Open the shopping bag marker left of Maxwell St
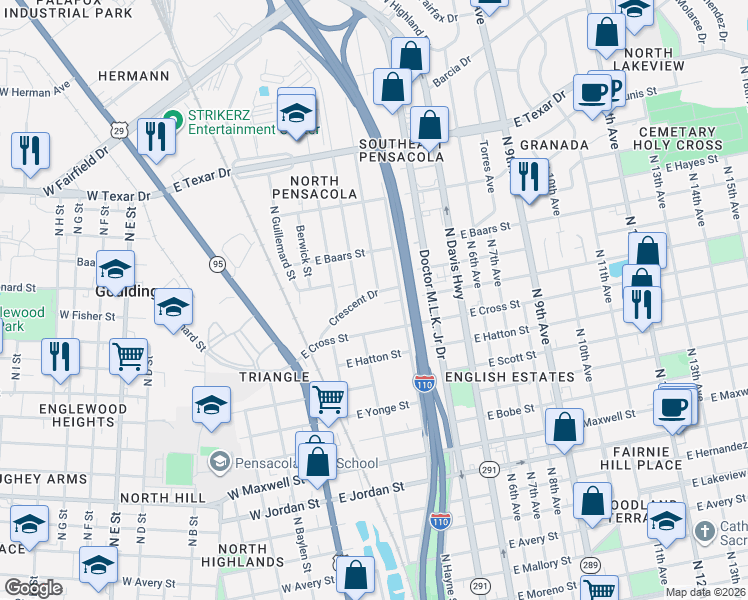This screenshot has width=748, height=600. (565, 430)
